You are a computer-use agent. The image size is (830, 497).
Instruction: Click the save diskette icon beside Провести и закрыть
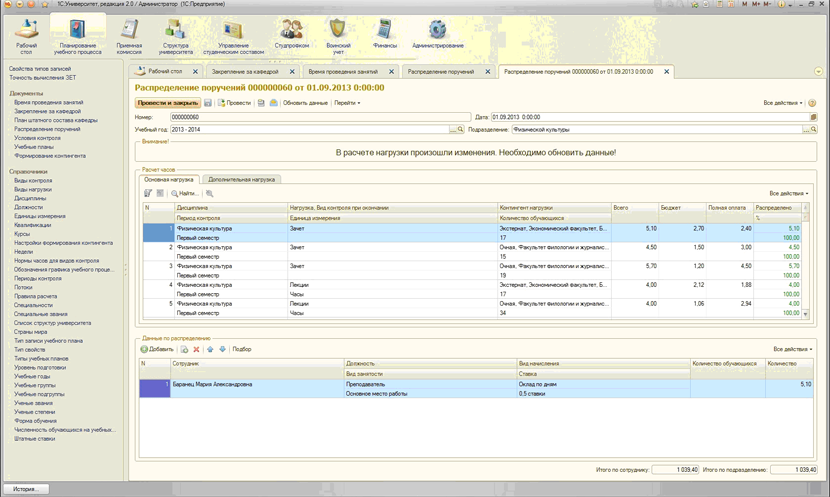click(x=208, y=103)
